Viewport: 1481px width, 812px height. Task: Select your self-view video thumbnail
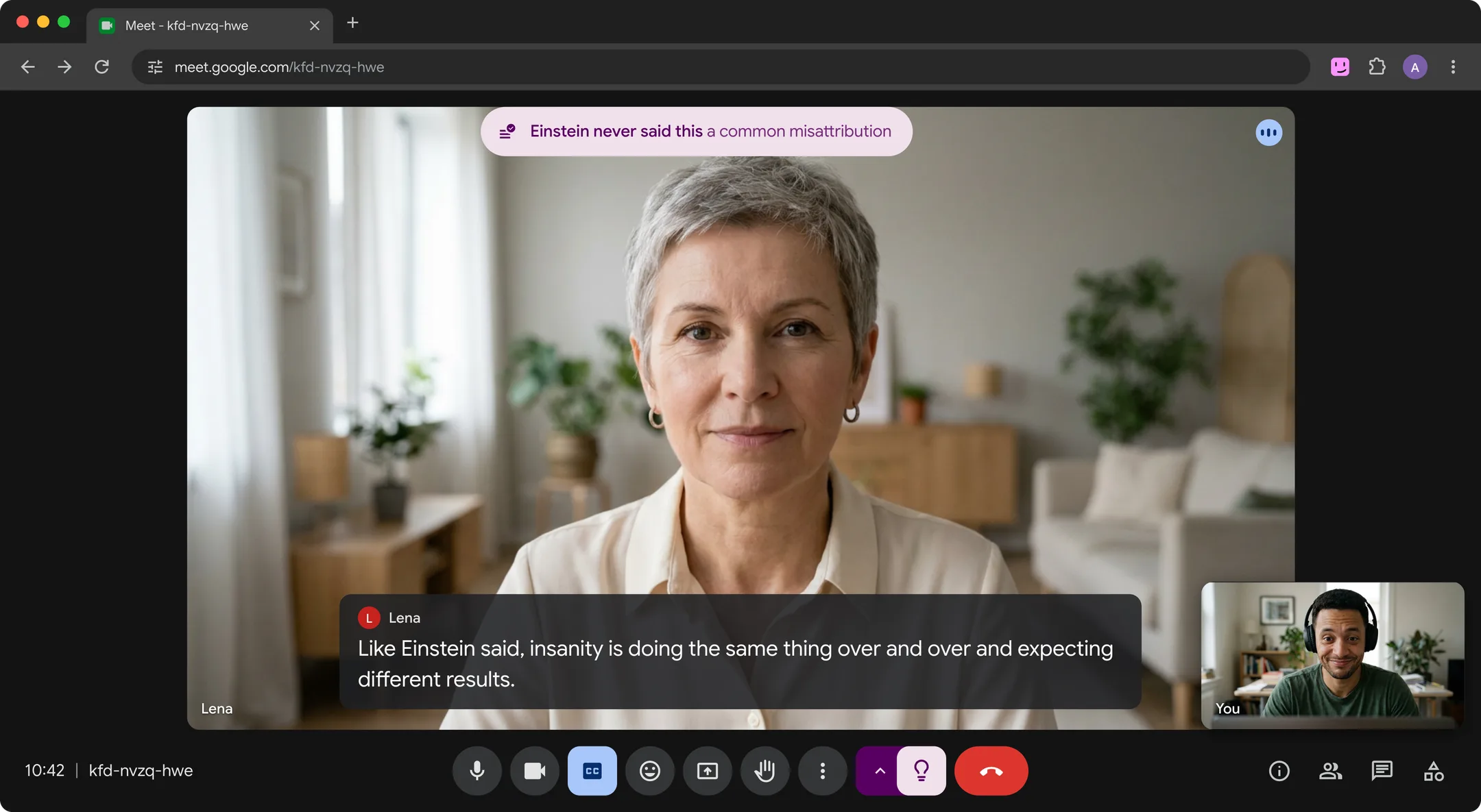[x=1333, y=655]
